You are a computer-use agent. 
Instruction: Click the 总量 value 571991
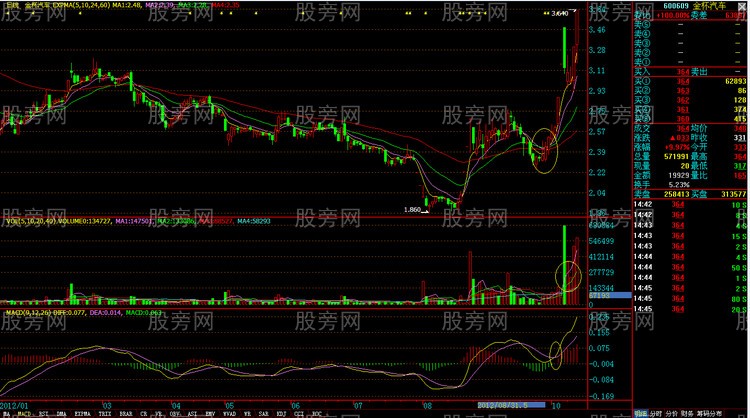pyautogui.click(x=676, y=156)
